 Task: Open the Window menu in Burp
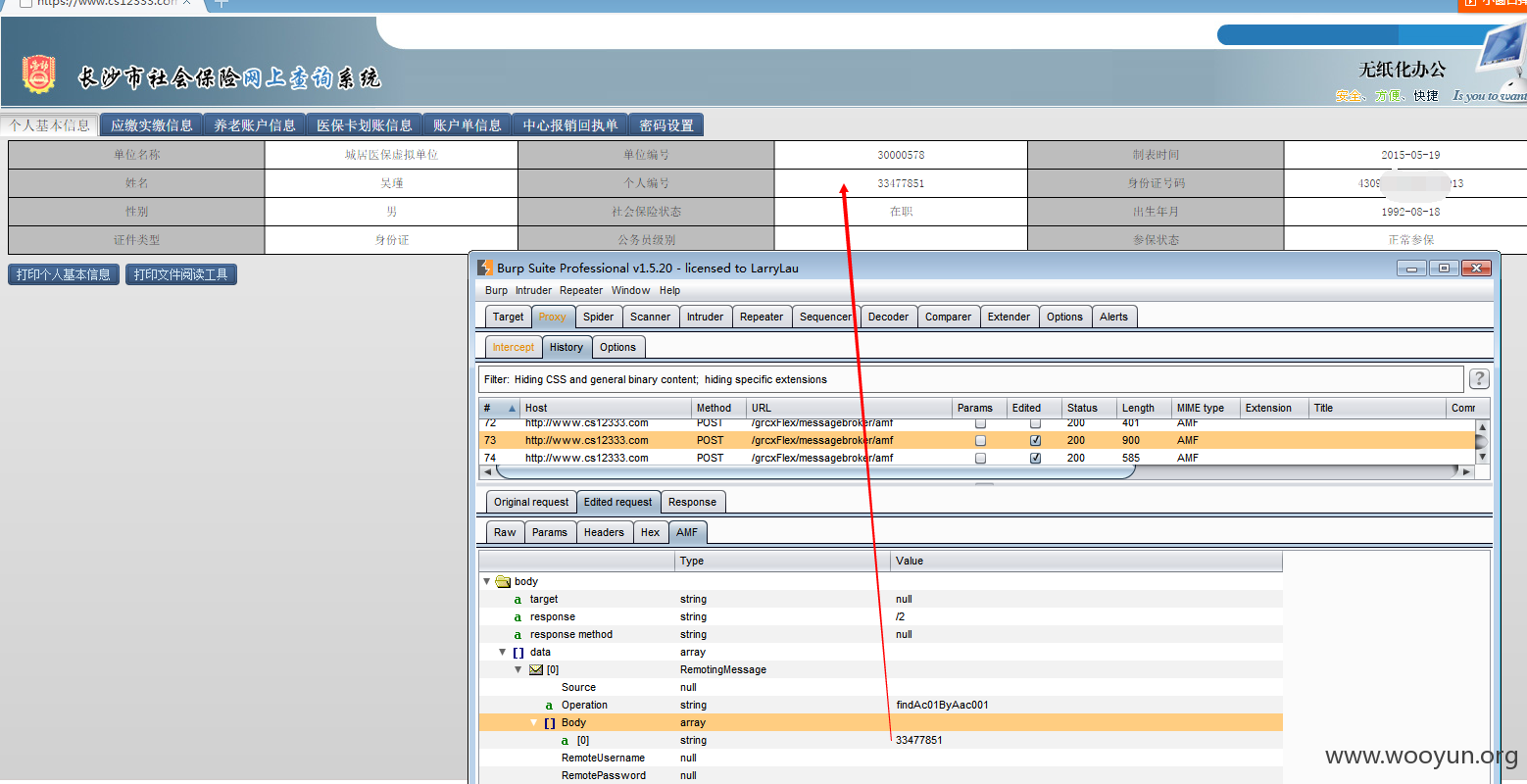coord(630,290)
